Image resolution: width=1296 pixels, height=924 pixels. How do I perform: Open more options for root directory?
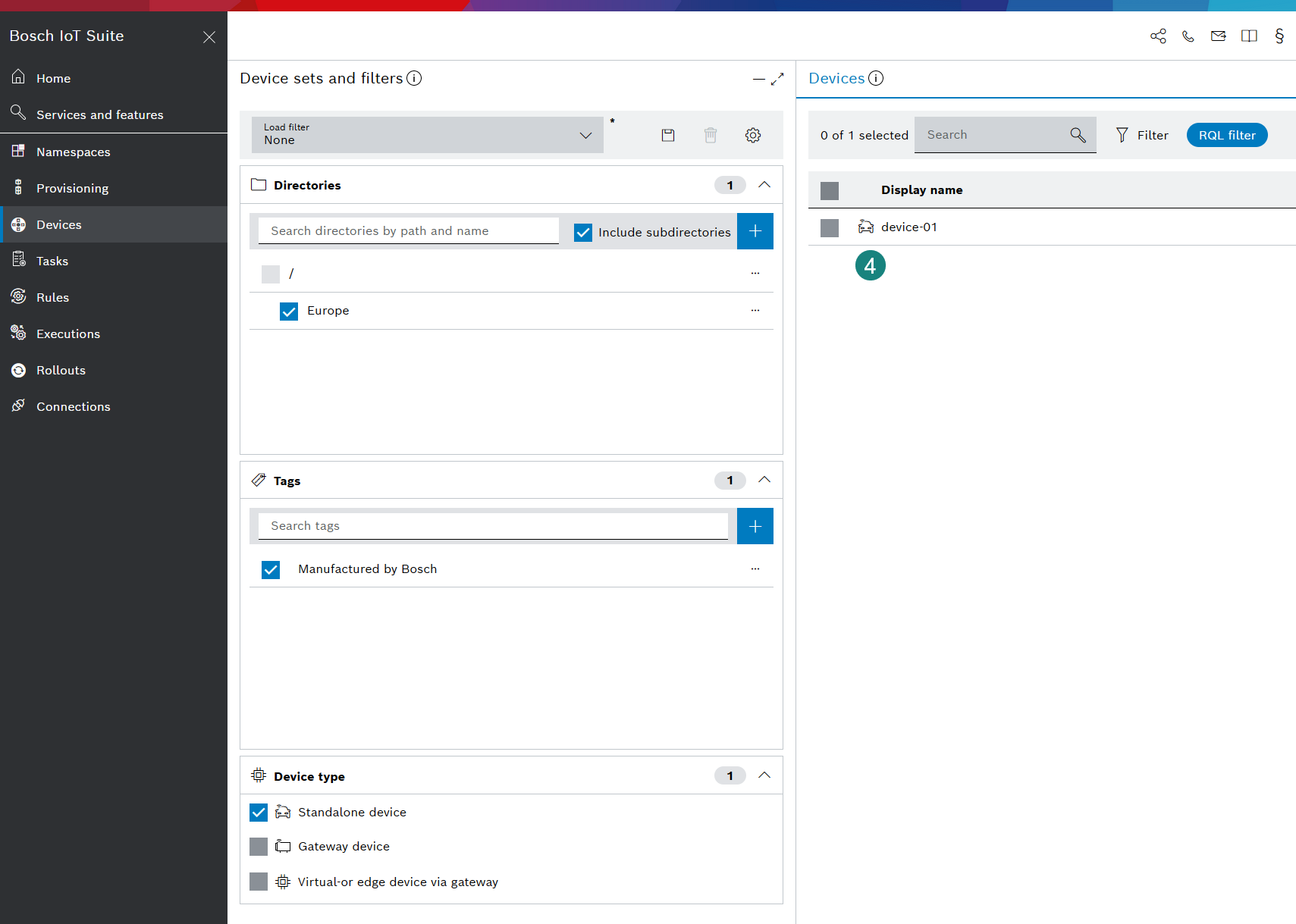coord(755,273)
